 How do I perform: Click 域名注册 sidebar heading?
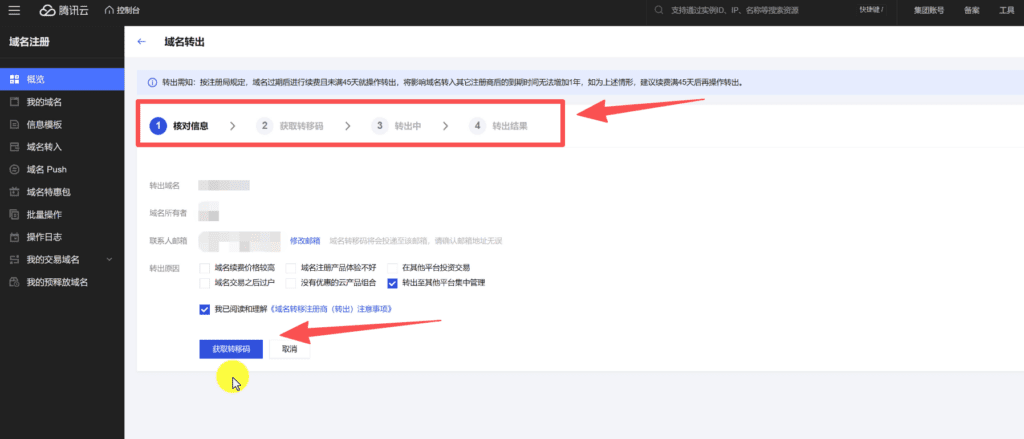(29, 42)
